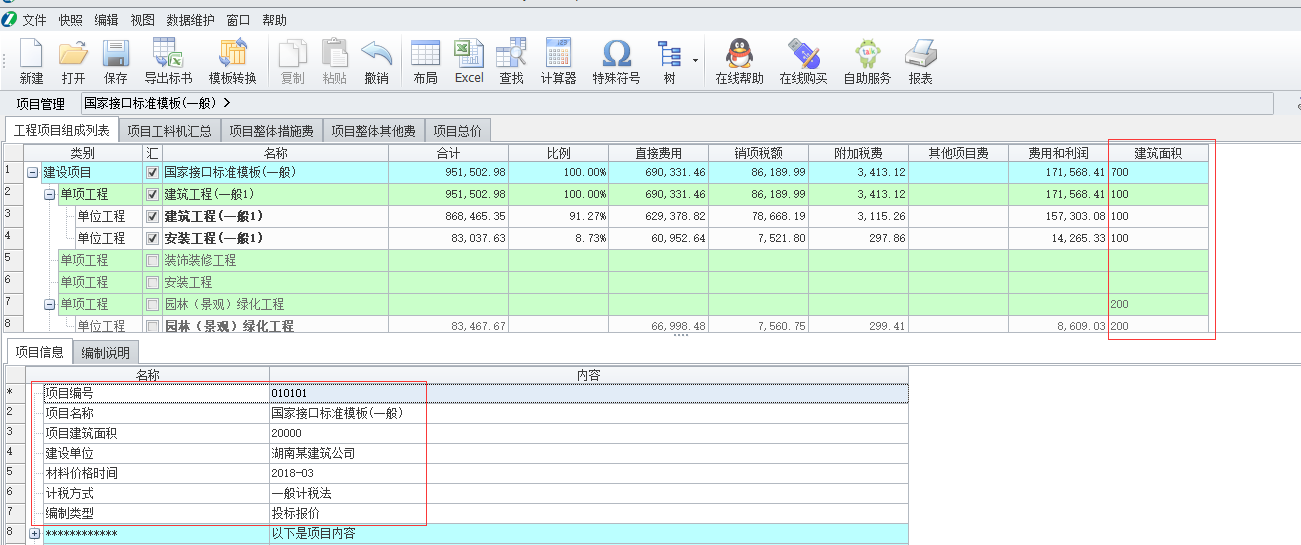Uncheck the 建设项目 row checkbox
The image size is (1301, 545).
click(152, 173)
